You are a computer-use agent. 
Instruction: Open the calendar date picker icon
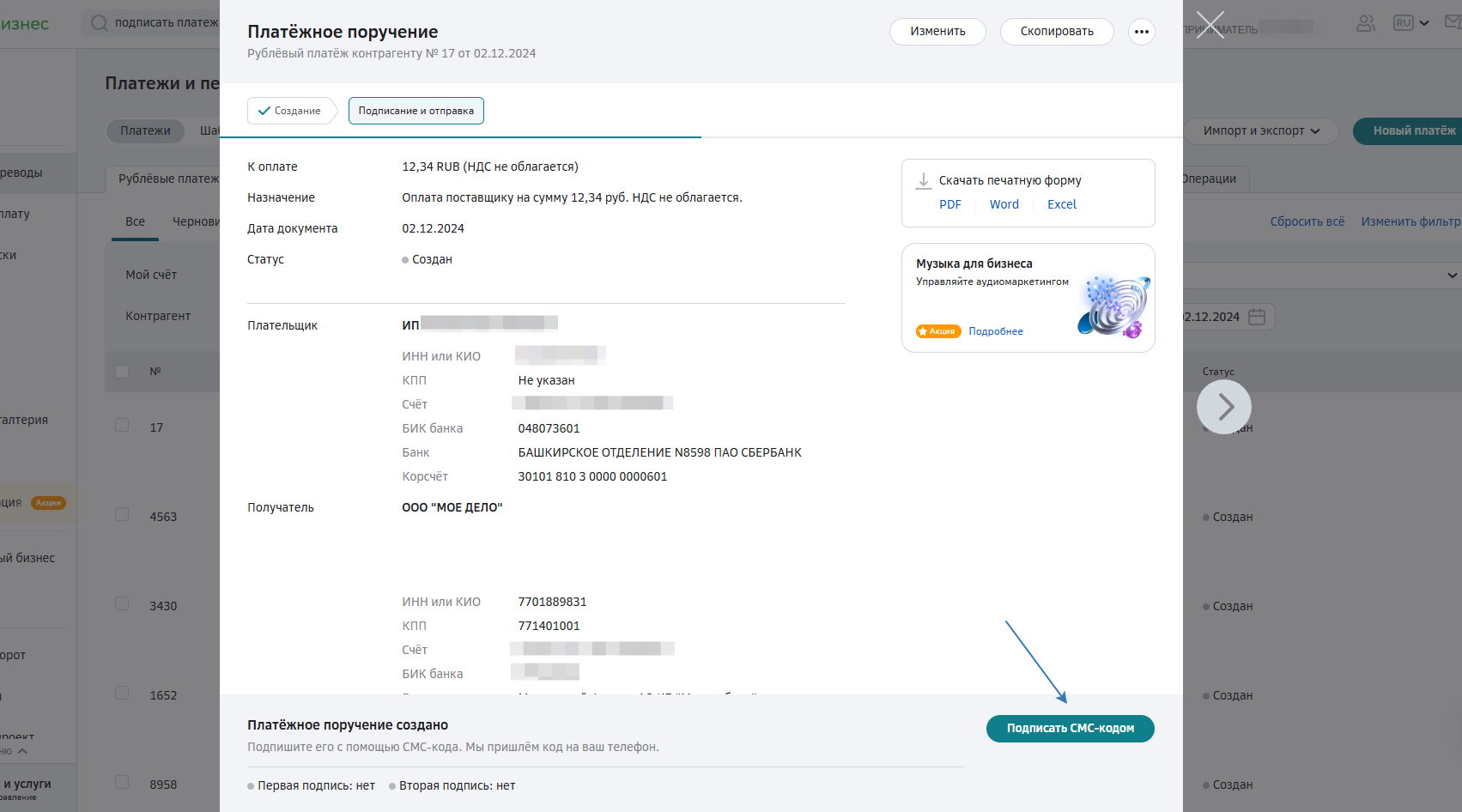pos(1257,317)
